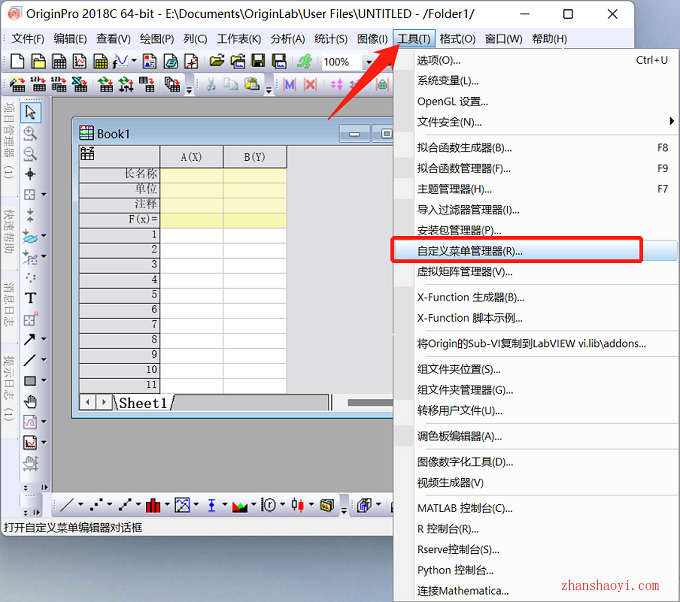
Task: Open the 绘图(P) menu
Action: point(157,39)
